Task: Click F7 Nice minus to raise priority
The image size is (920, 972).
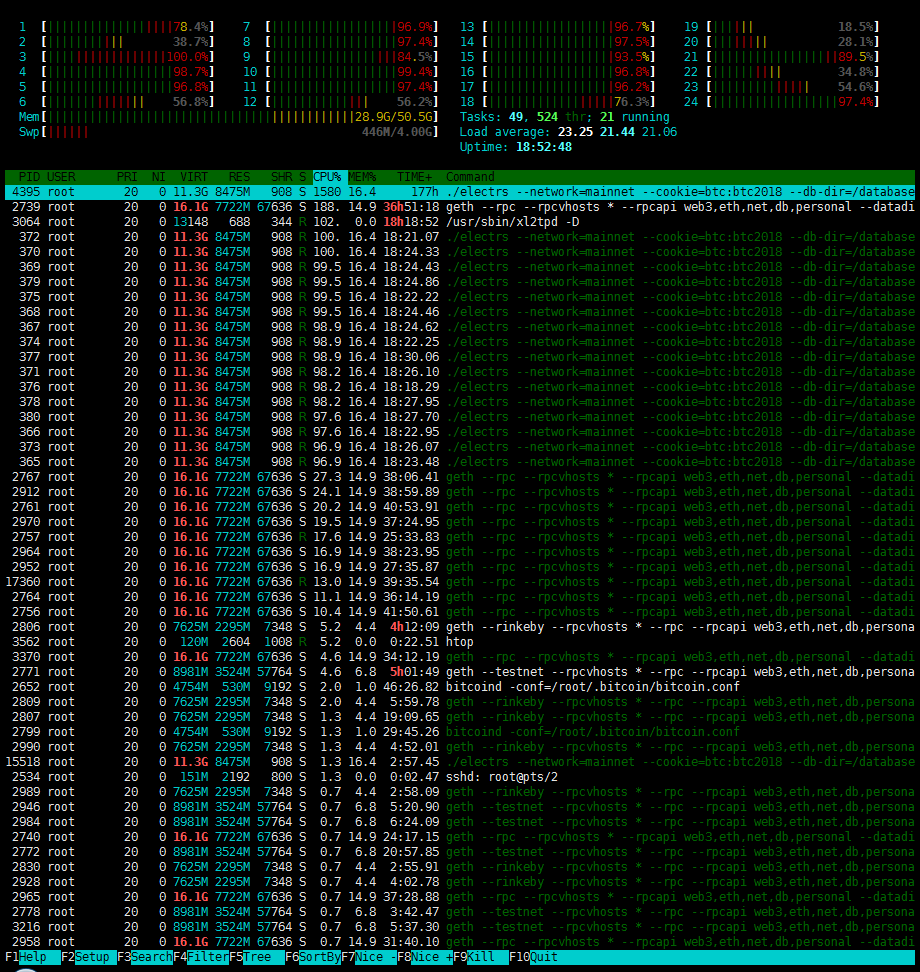Action: pyautogui.click(x=368, y=957)
